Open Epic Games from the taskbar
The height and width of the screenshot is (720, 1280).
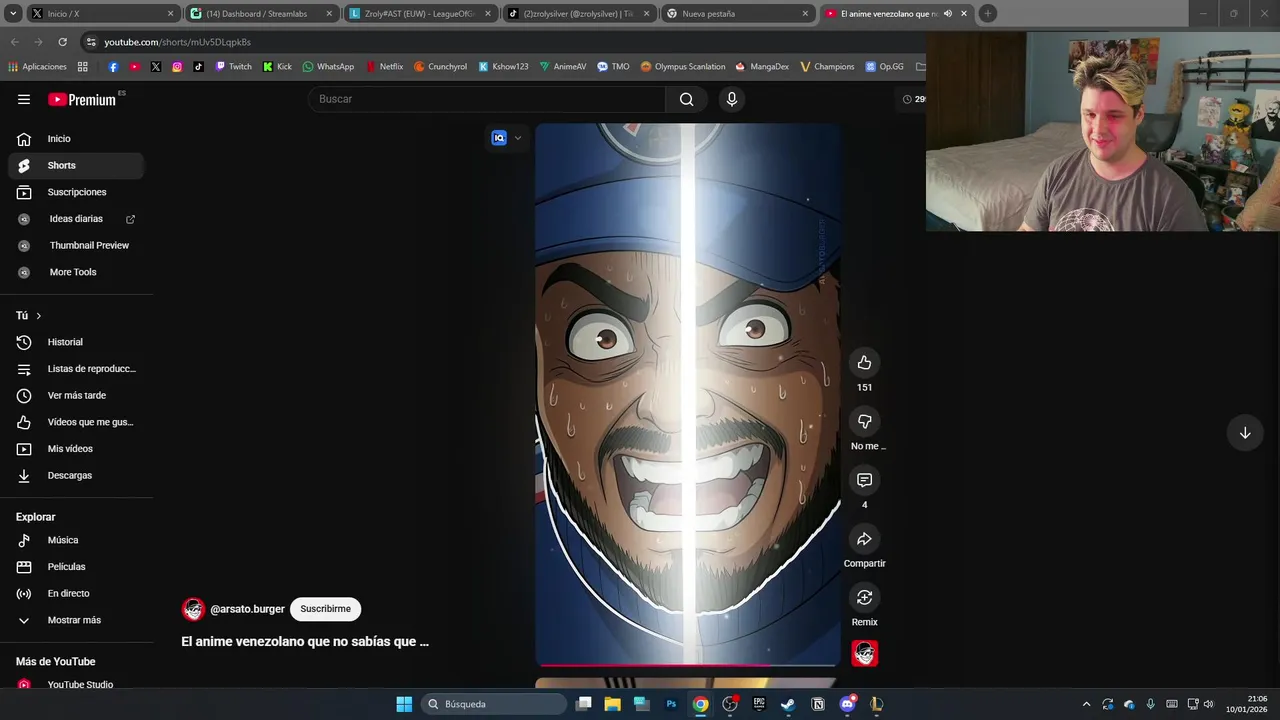pyautogui.click(x=759, y=704)
